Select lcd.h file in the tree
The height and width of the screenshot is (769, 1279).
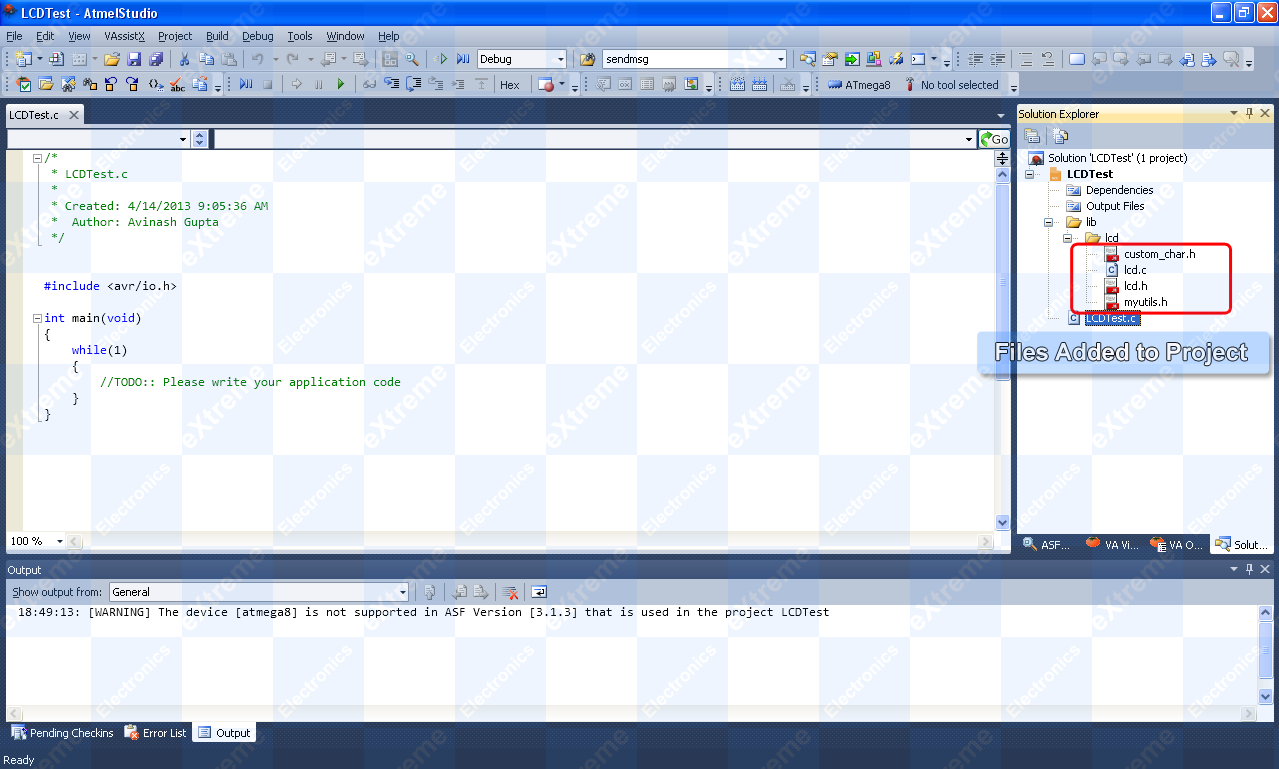[1135, 286]
